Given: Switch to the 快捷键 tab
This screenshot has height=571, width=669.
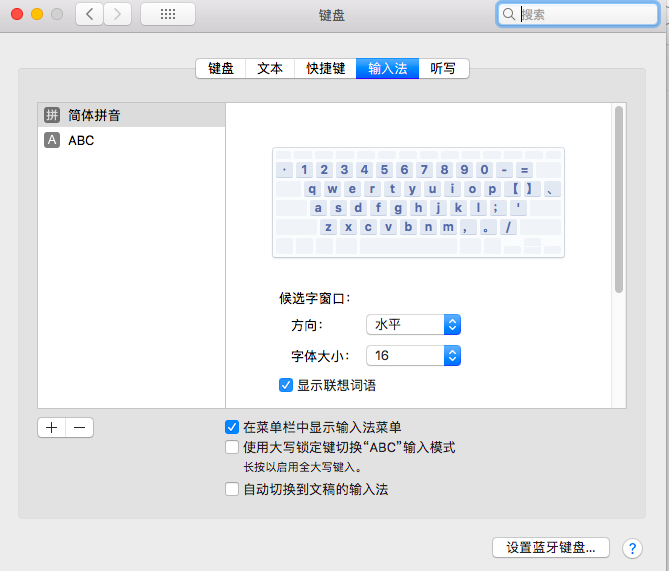Looking at the screenshot, I should (x=325, y=69).
